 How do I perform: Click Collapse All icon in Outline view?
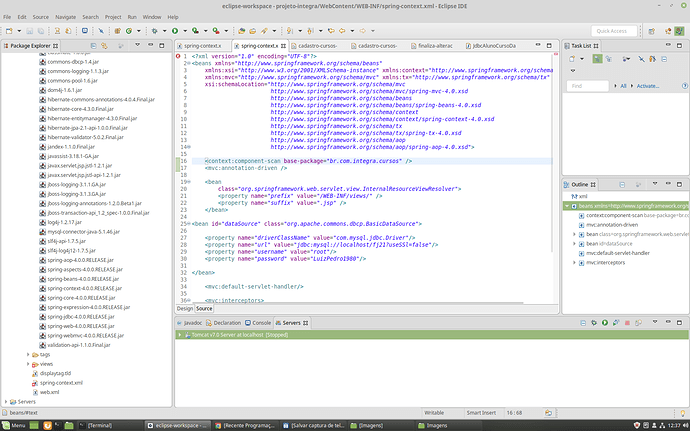click(x=622, y=184)
